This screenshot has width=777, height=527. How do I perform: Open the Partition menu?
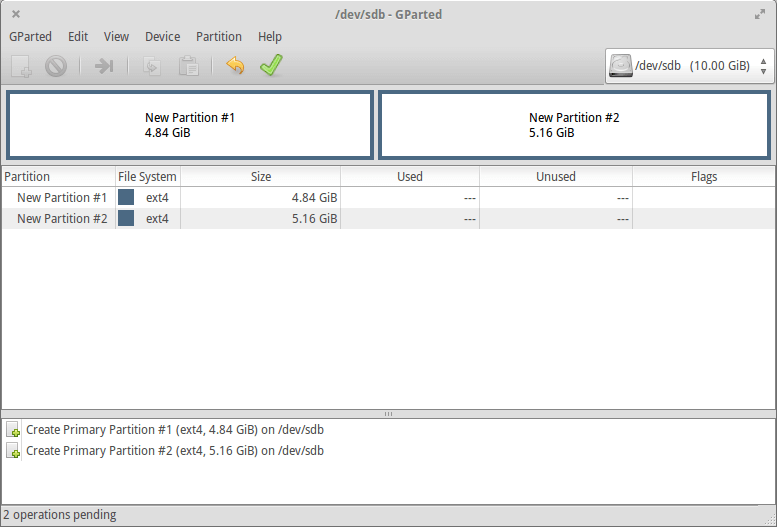(x=218, y=37)
